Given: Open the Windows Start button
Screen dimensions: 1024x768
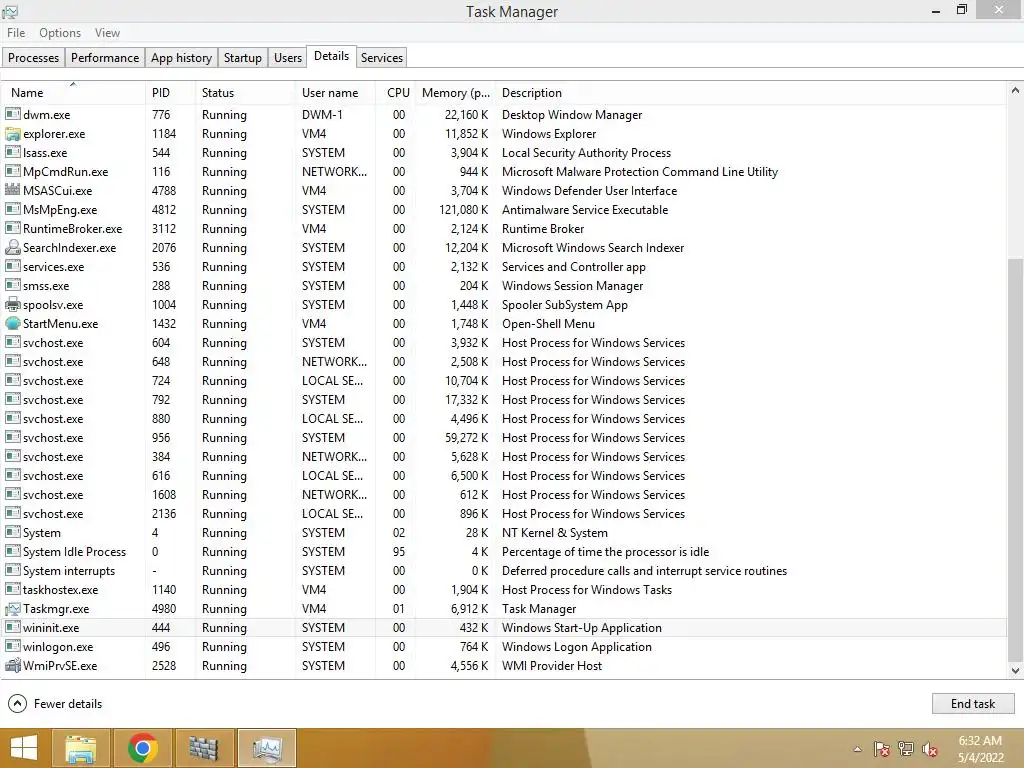Looking at the screenshot, I should click(24, 748).
